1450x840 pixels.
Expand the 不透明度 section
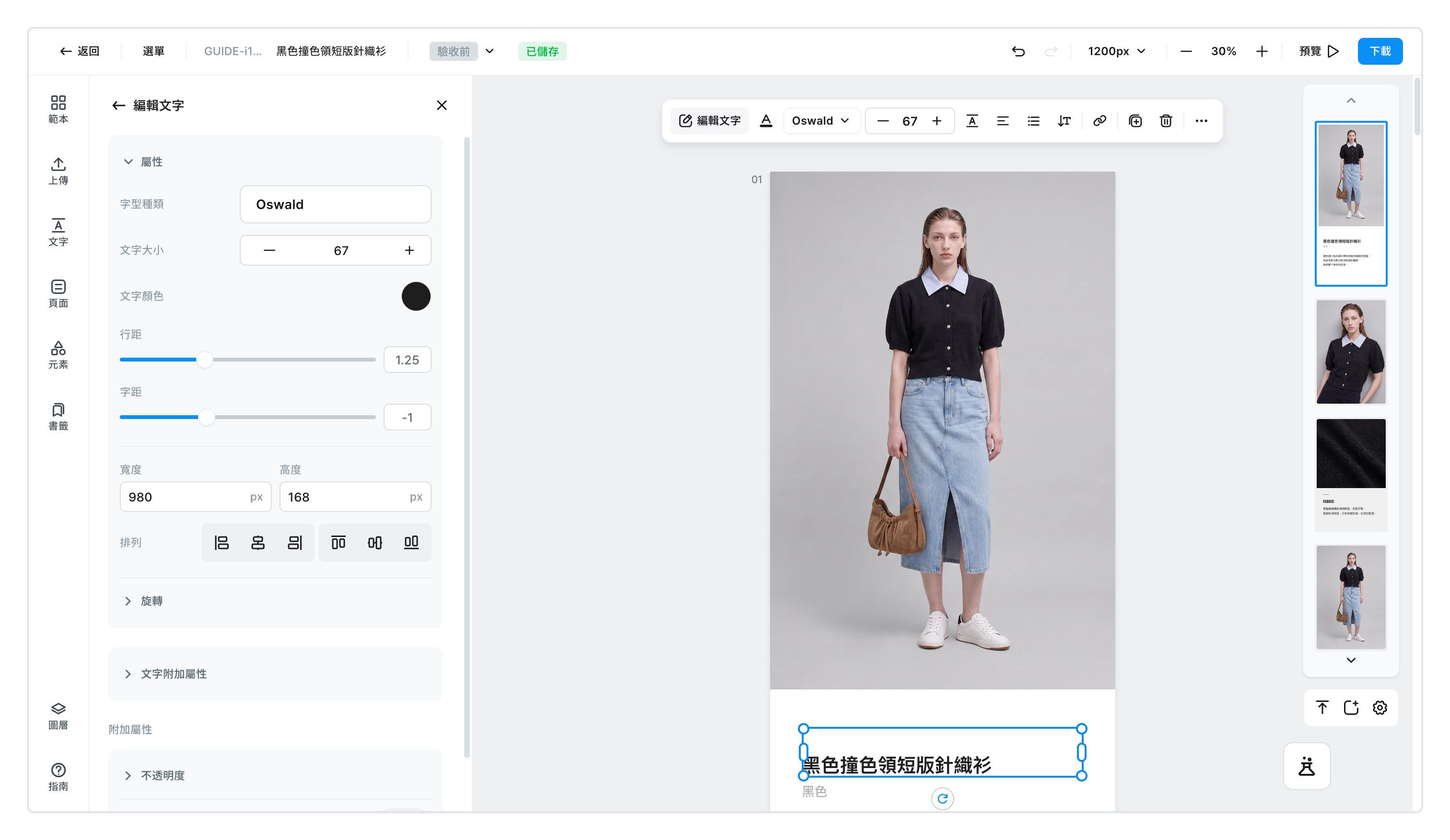click(x=154, y=776)
